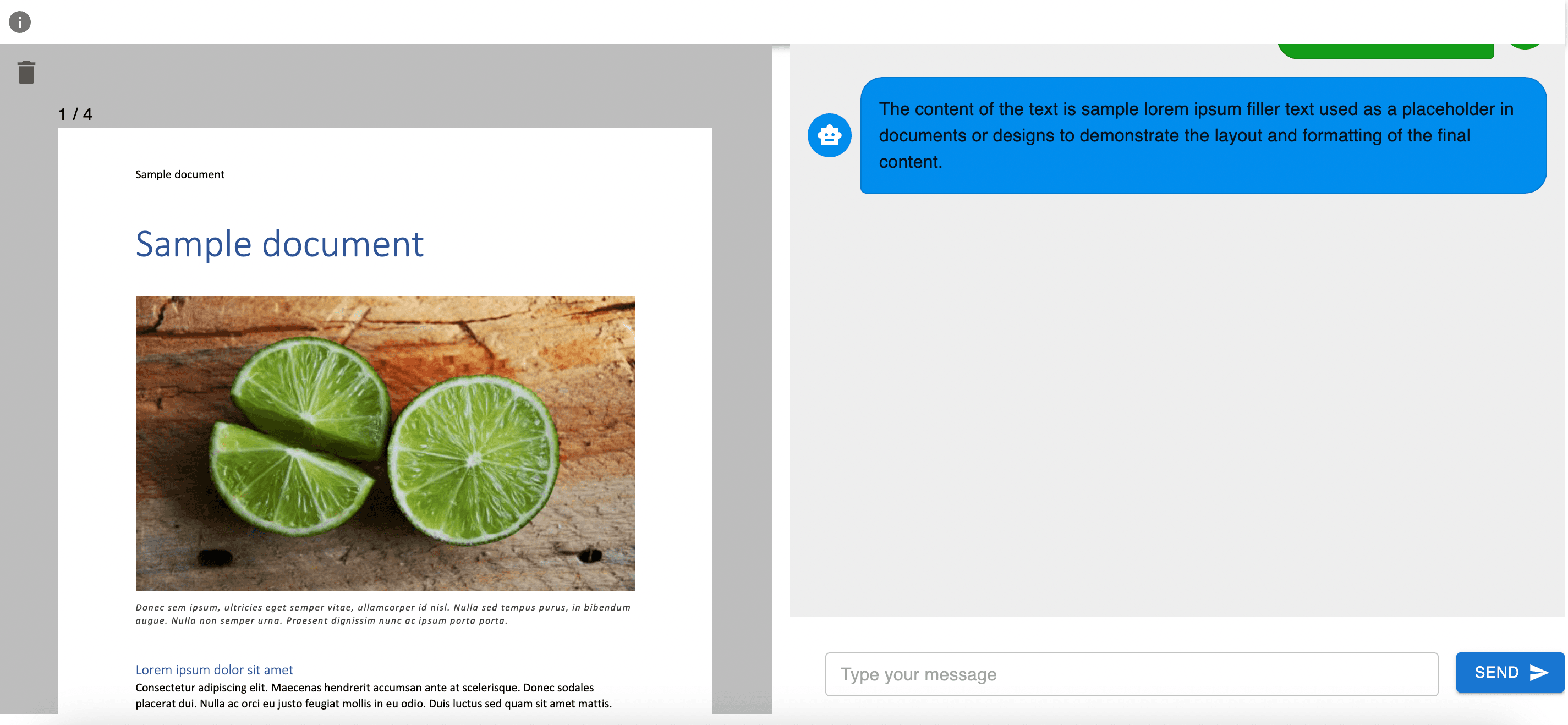Click the word 'placeholder' in bot reply

(1448, 109)
